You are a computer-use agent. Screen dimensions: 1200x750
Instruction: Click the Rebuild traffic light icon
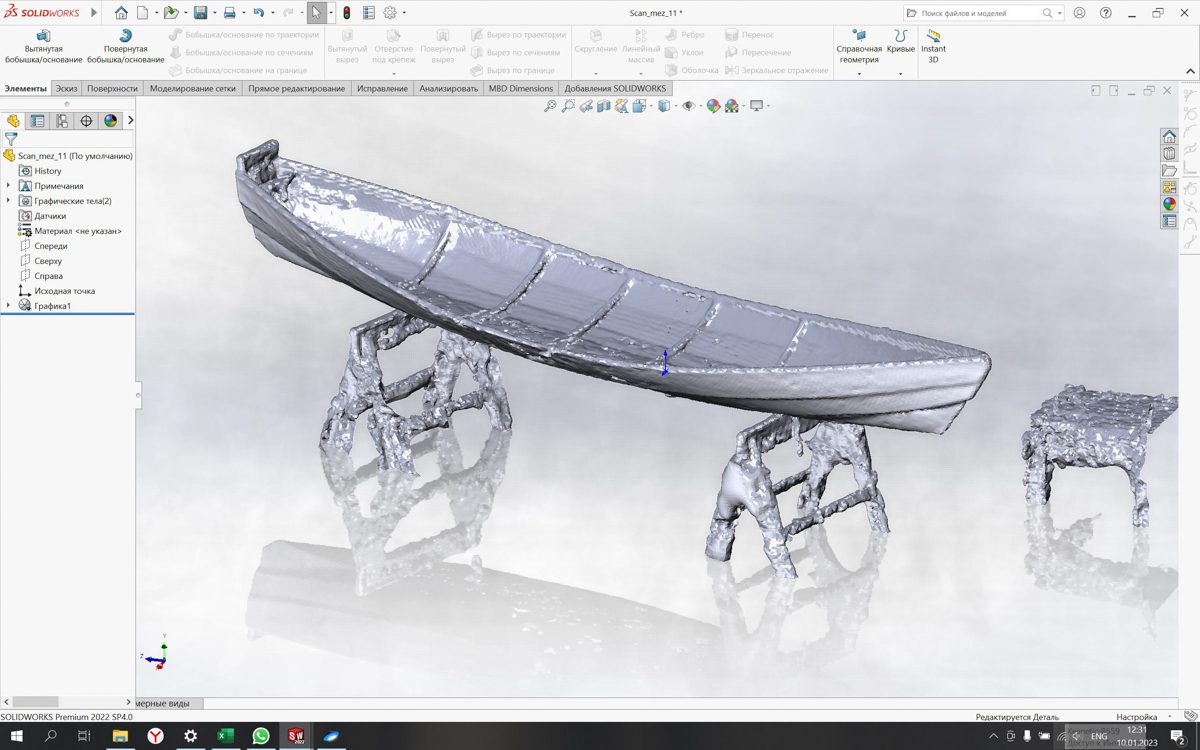coord(346,13)
